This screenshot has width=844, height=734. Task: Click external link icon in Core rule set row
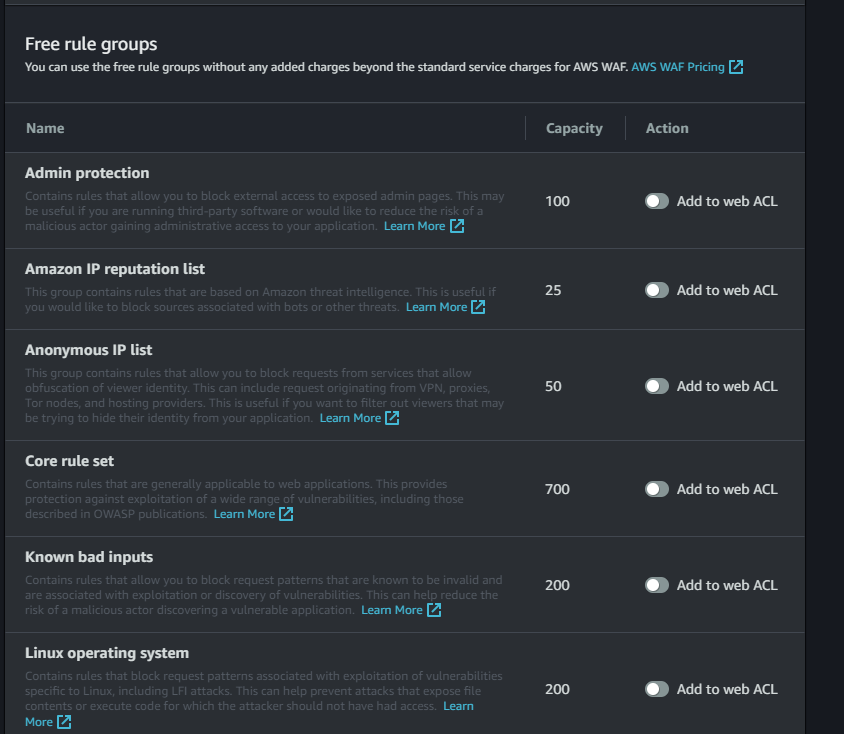tap(286, 514)
